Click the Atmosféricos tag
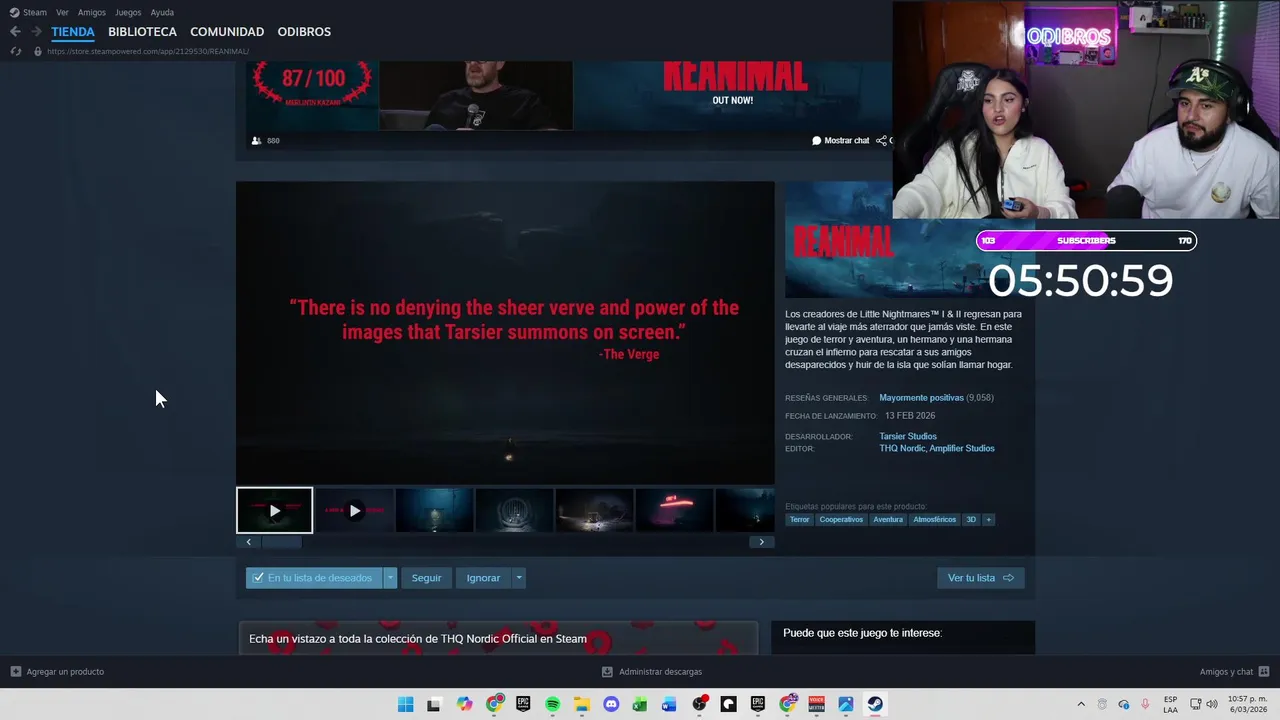The image size is (1280, 720). tap(934, 520)
